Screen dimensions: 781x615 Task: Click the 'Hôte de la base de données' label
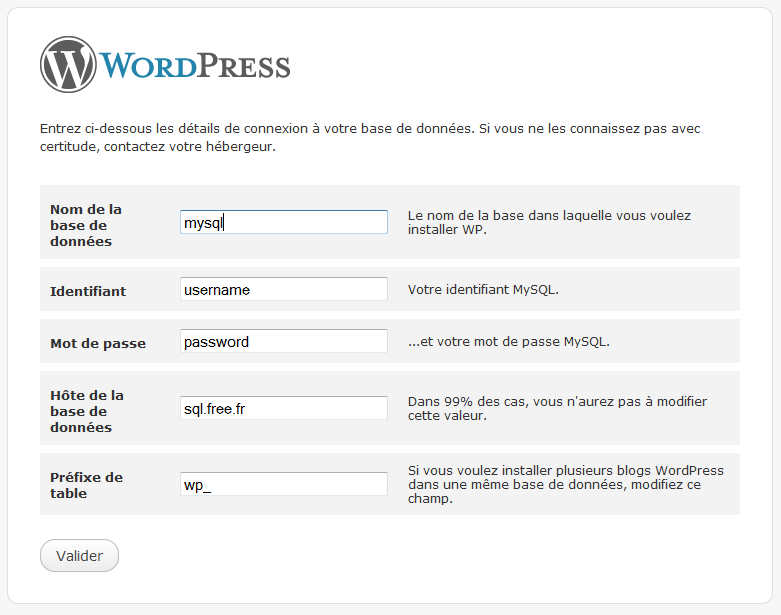(x=87, y=411)
